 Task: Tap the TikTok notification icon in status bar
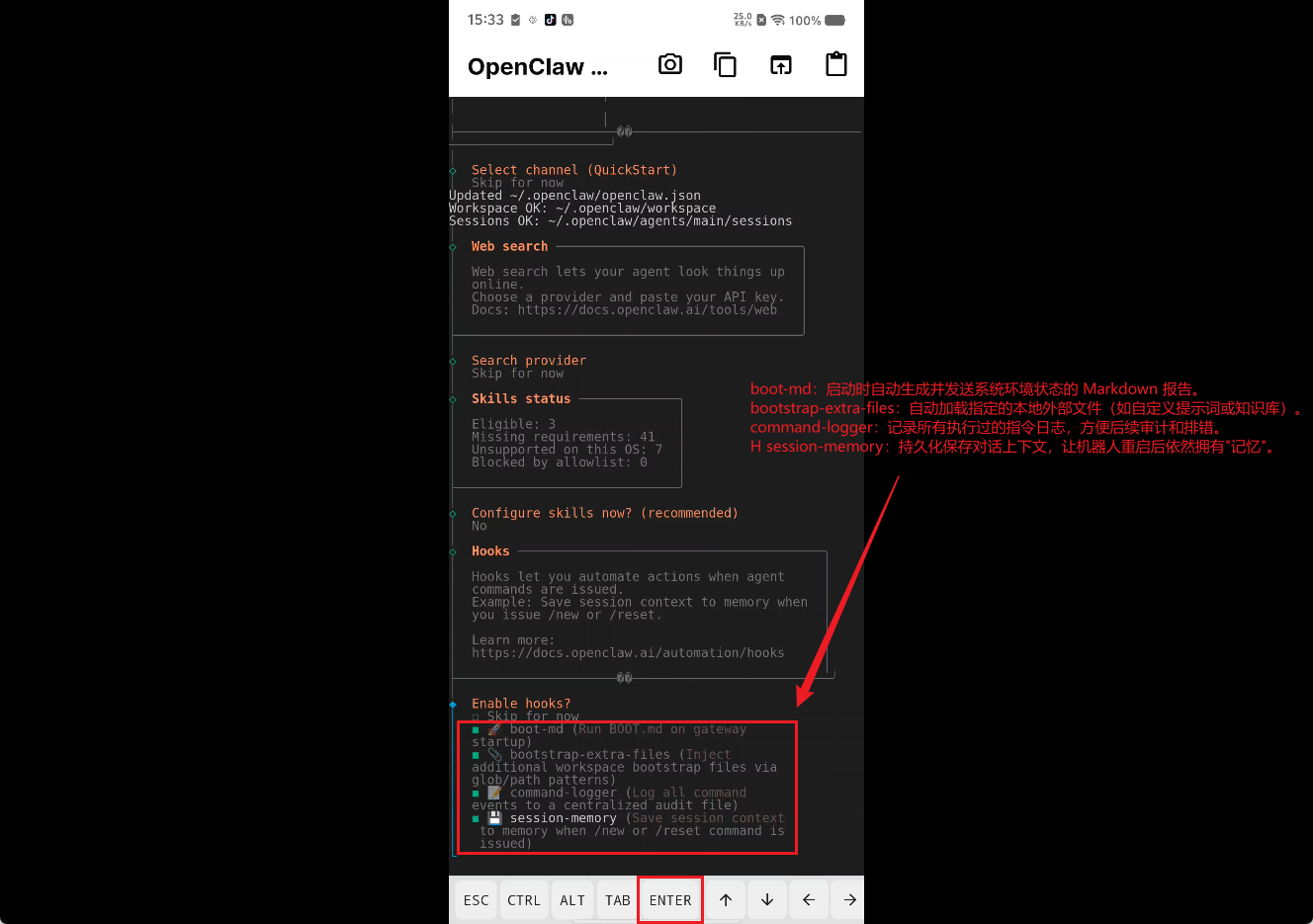click(x=551, y=20)
